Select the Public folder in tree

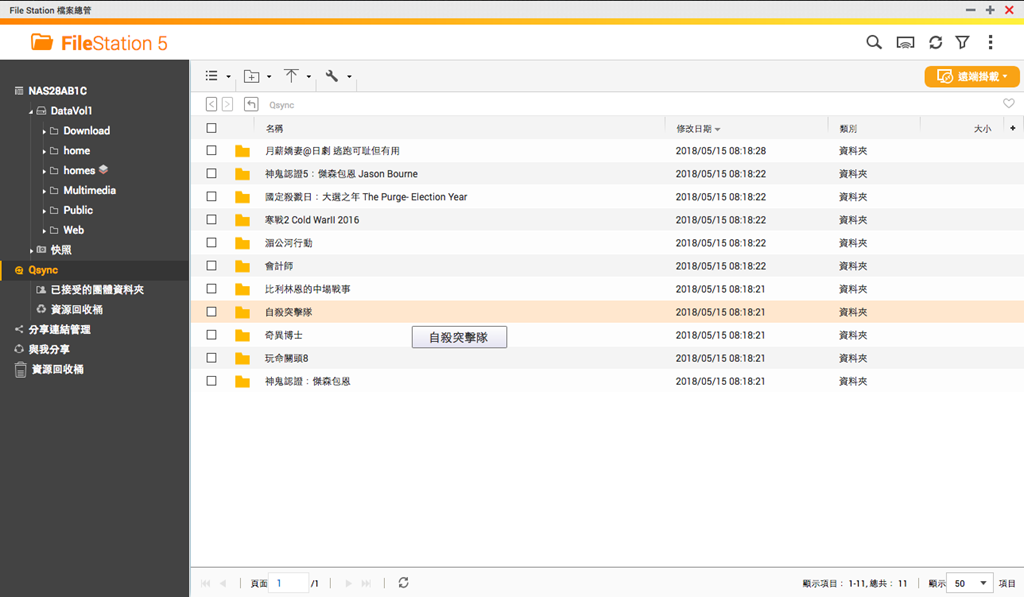[x=78, y=210]
